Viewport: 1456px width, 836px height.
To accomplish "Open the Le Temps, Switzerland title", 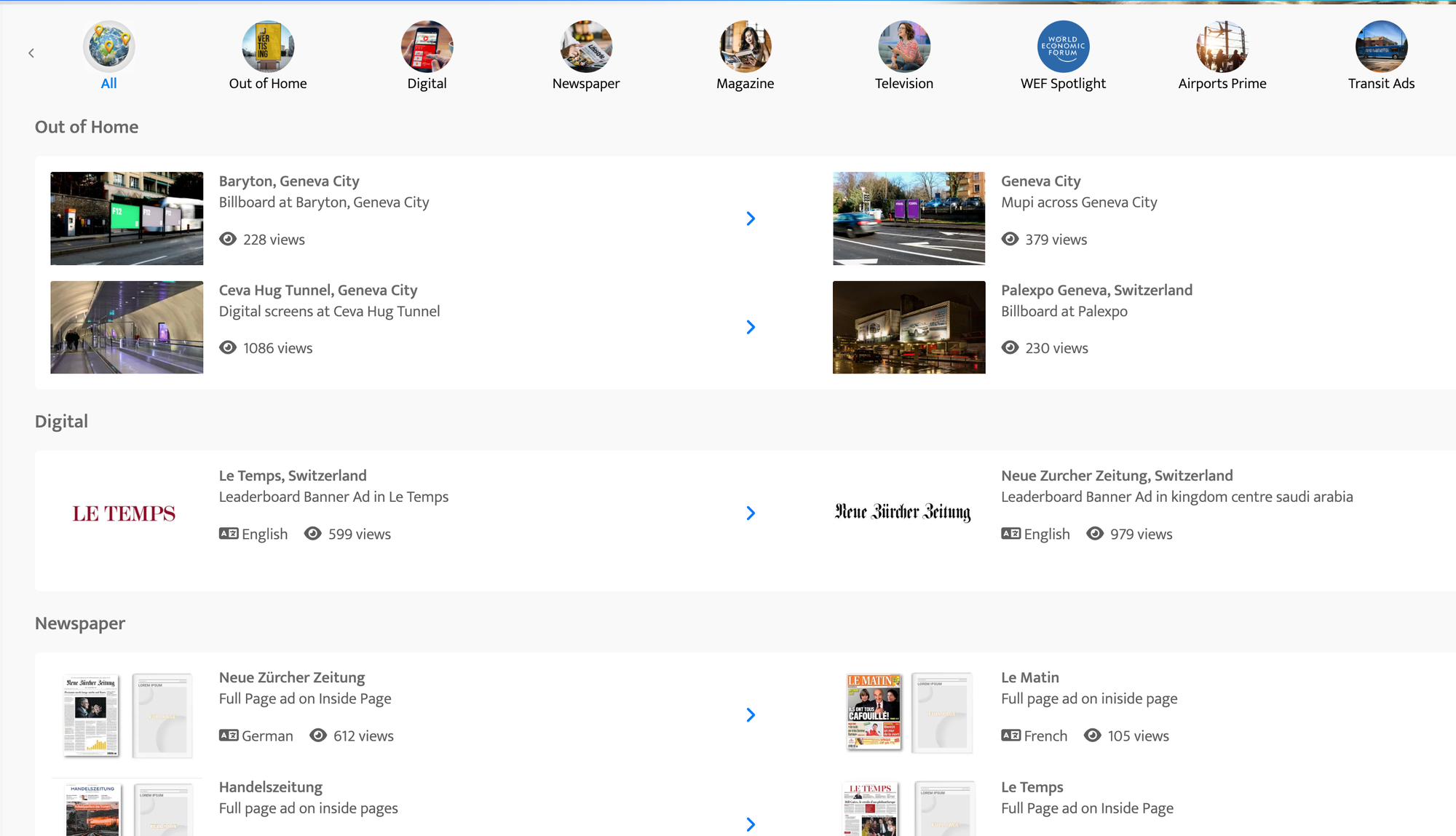I will click(293, 475).
